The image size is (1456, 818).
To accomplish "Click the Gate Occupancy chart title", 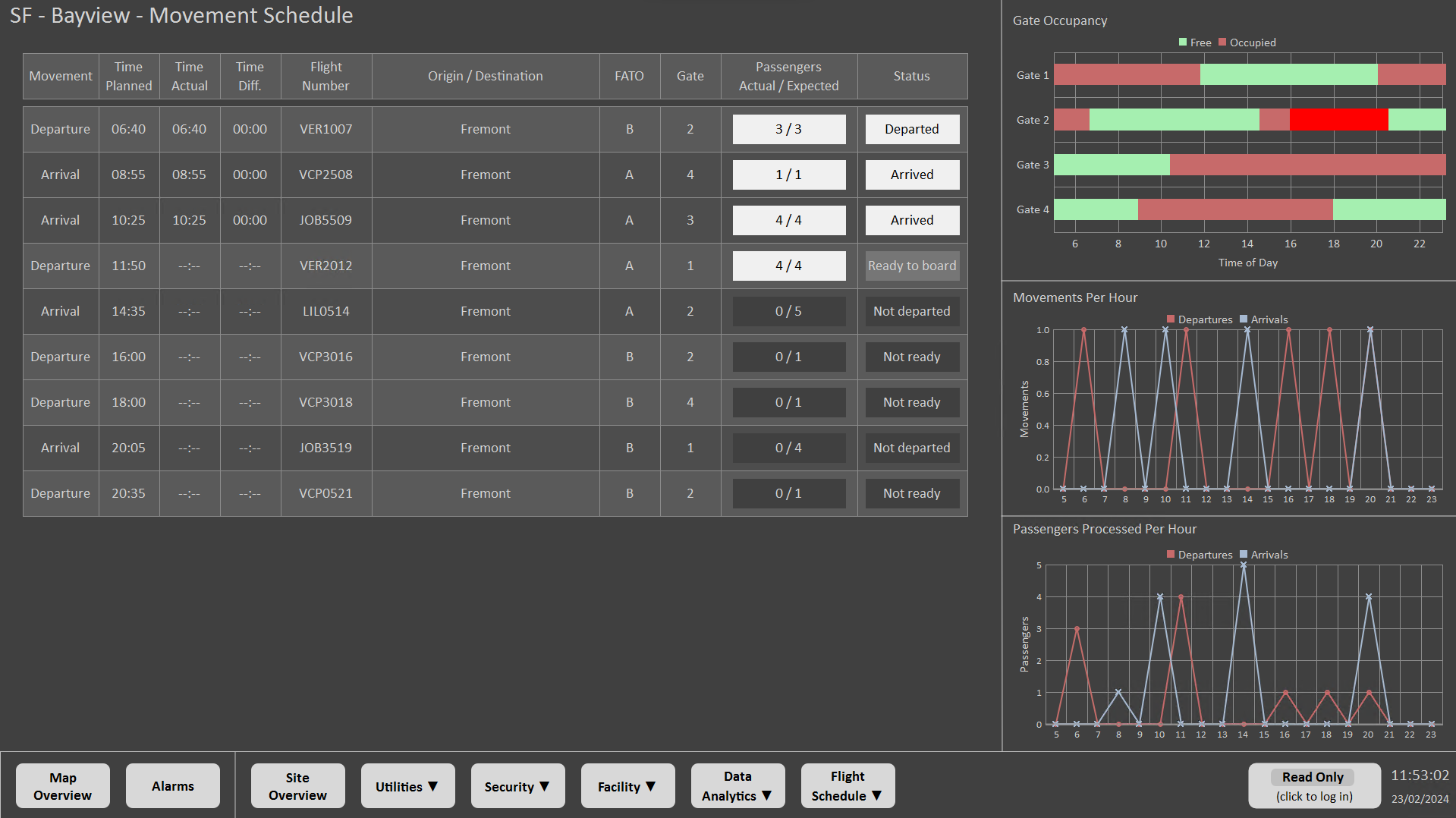I will (1060, 20).
